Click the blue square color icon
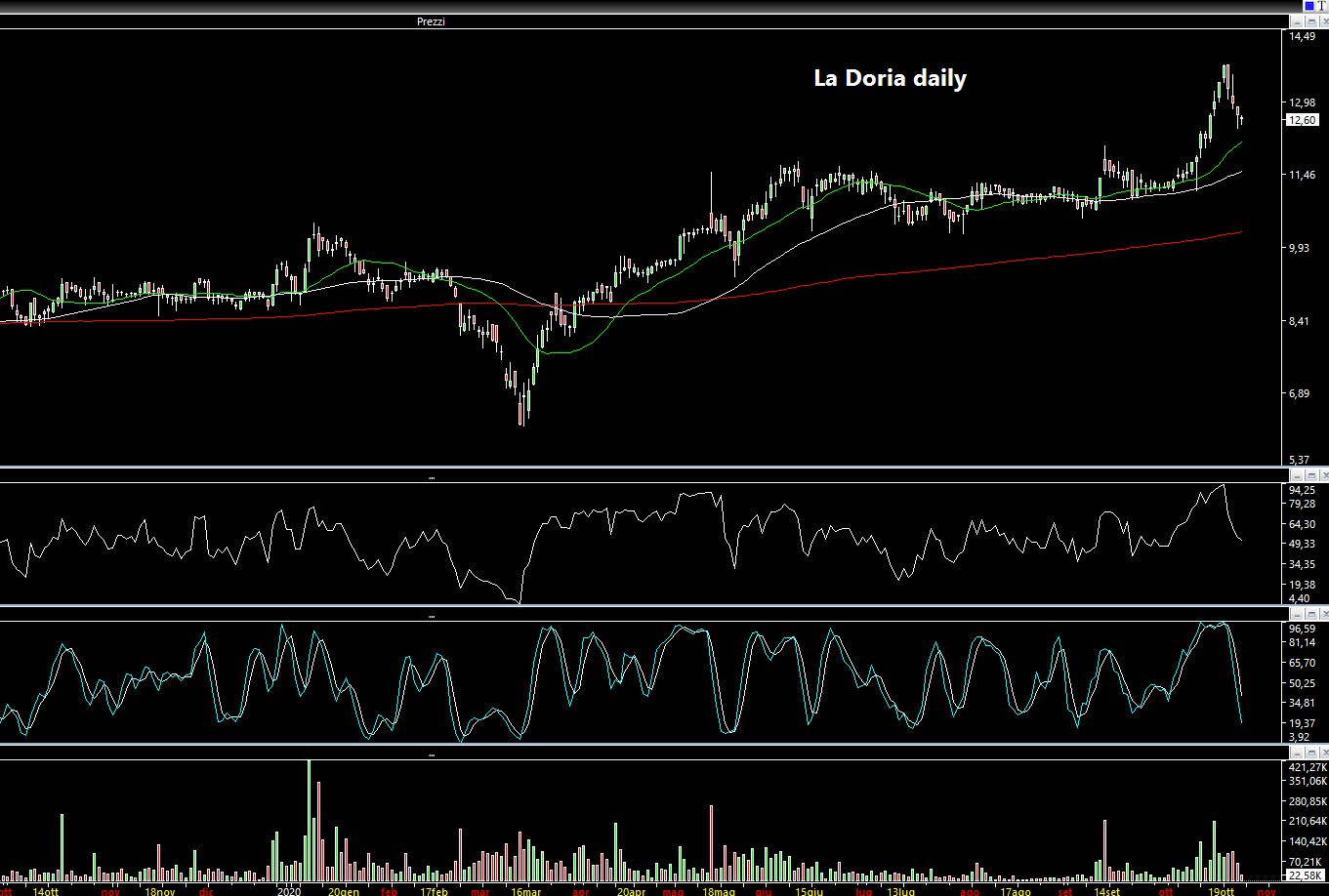Viewport: 1329px width, 896px height. point(1309,6)
